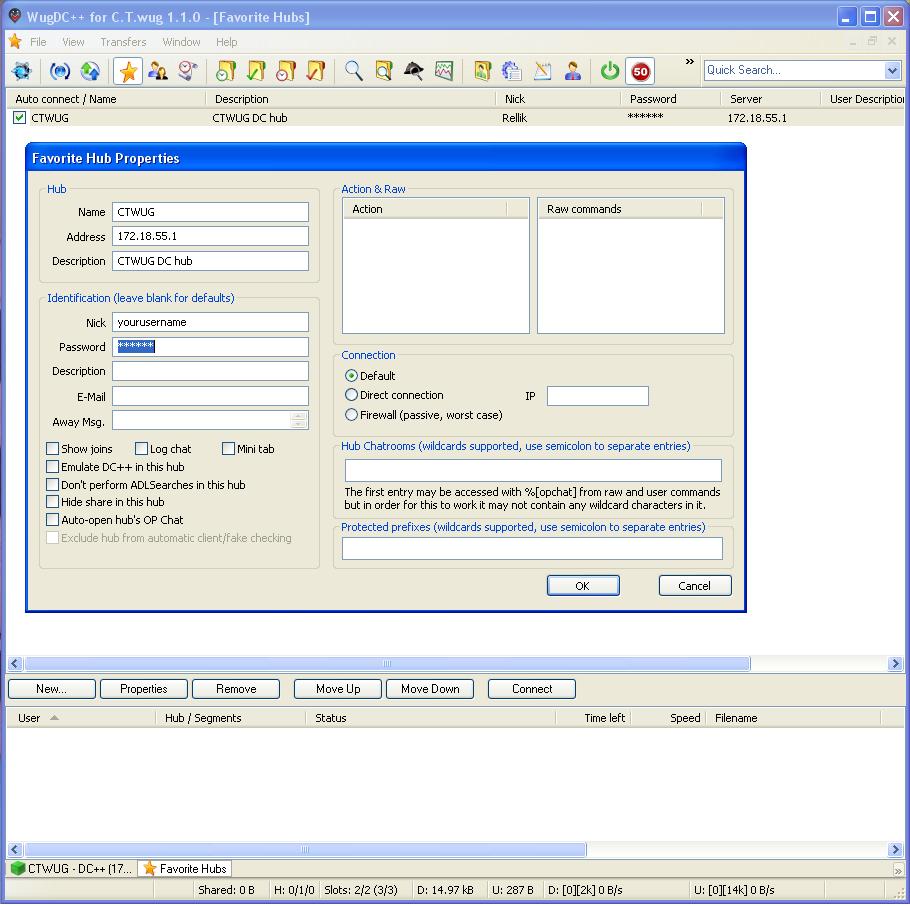Open ADL Search folder-magnifier icon
The image size is (910, 906).
pyautogui.click(x=384, y=71)
